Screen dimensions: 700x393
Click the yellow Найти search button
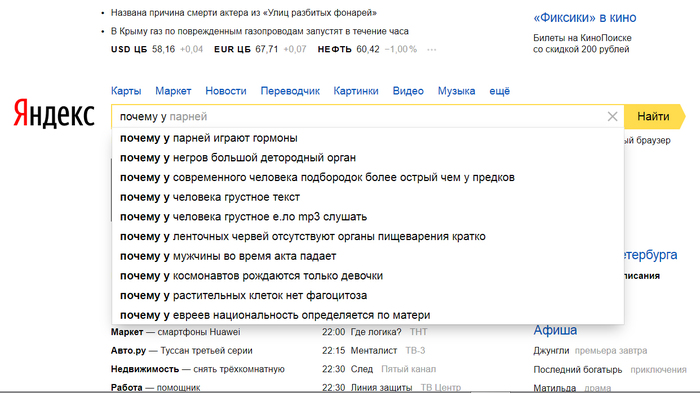point(654,117)
